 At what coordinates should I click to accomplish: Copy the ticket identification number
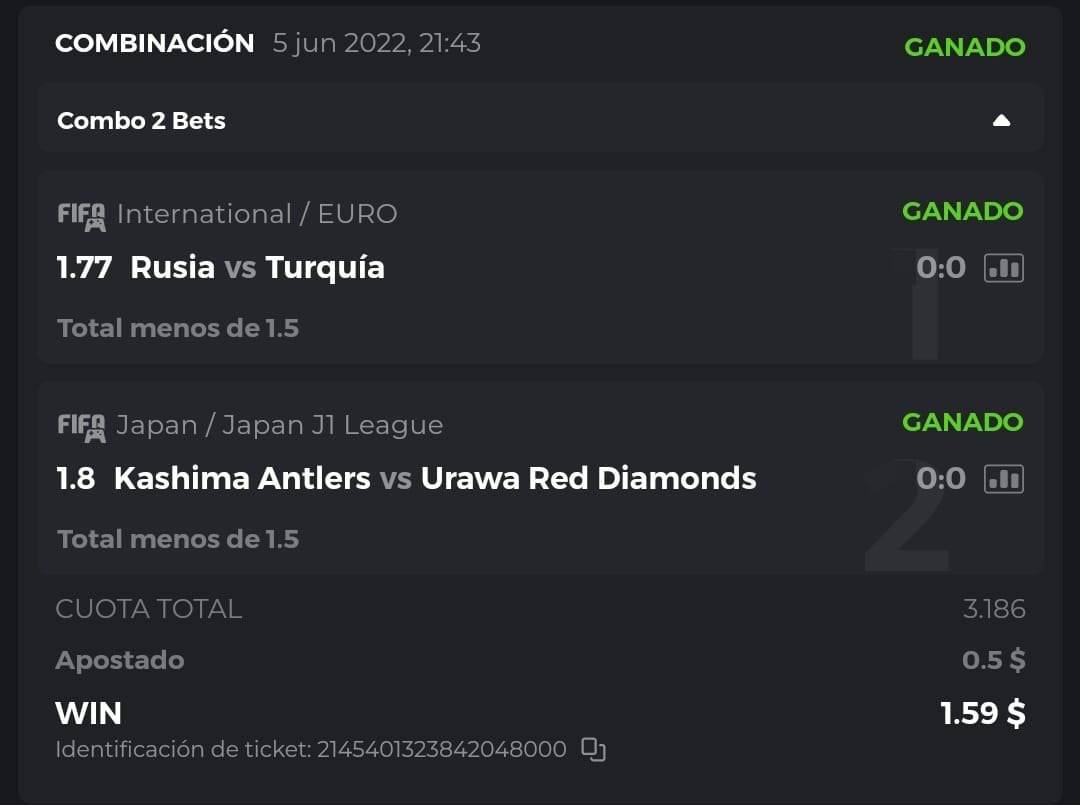point(594,749)
